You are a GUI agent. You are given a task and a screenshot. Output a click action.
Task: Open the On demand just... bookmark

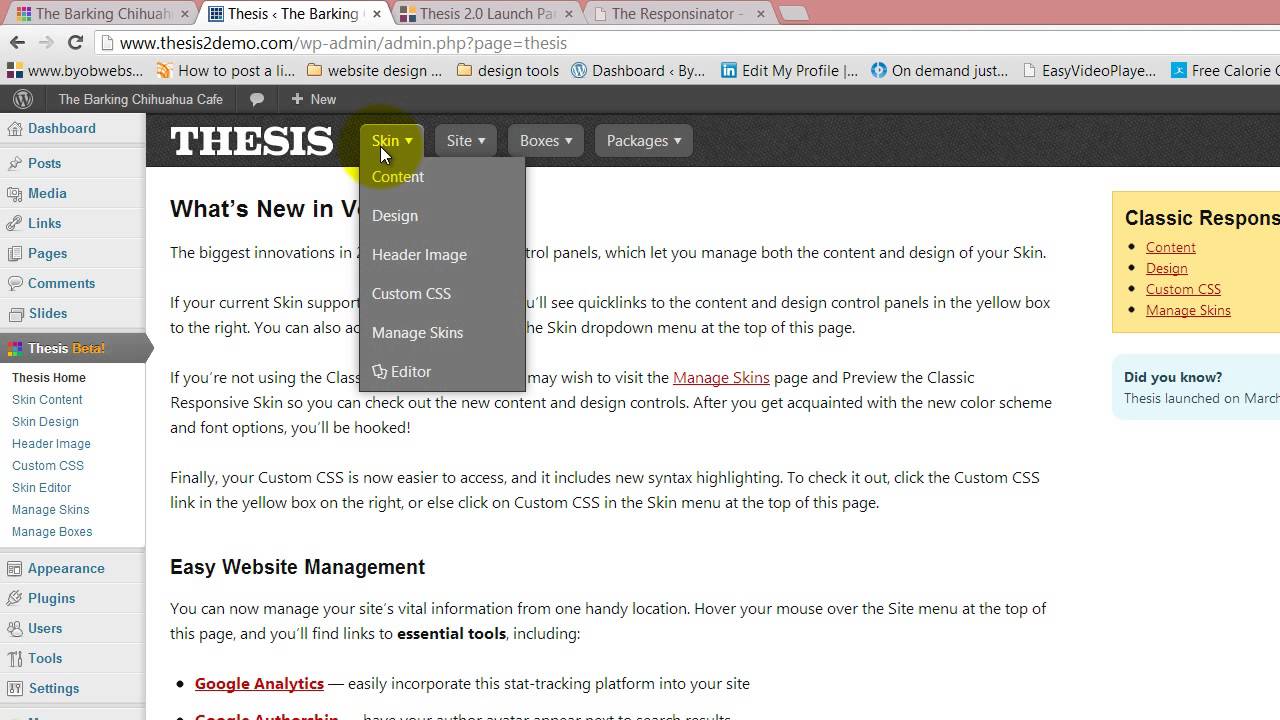coord(940,70)
